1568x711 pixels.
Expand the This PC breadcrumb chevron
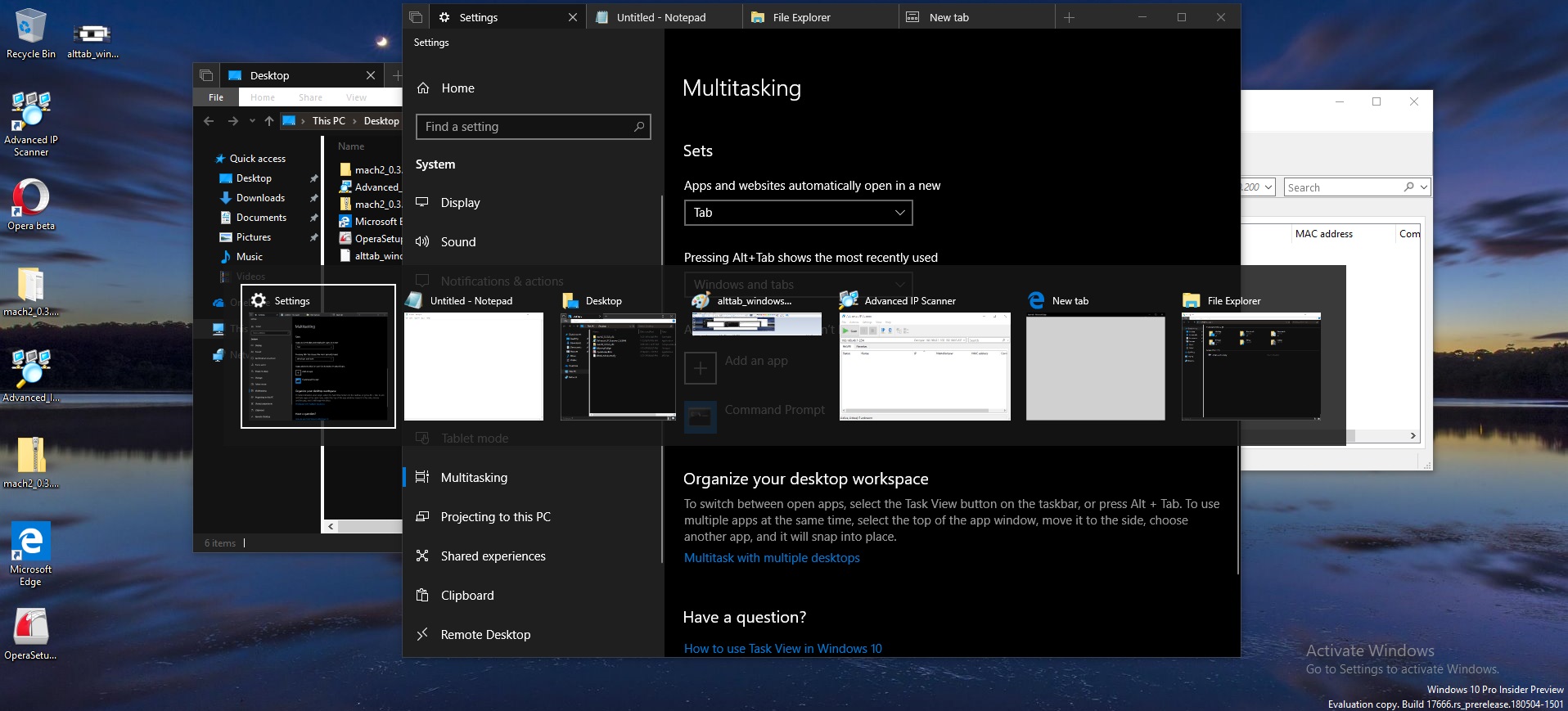[x=355, y=121]
